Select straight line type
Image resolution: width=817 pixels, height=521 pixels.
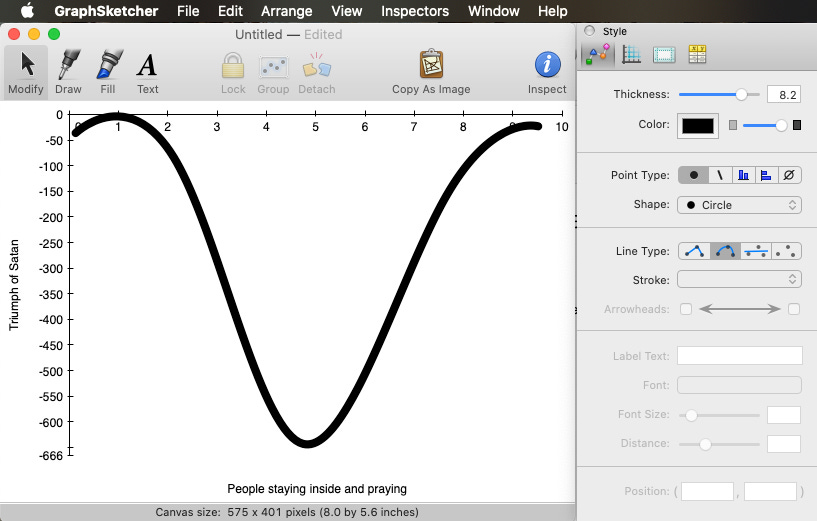pos(694,251)
